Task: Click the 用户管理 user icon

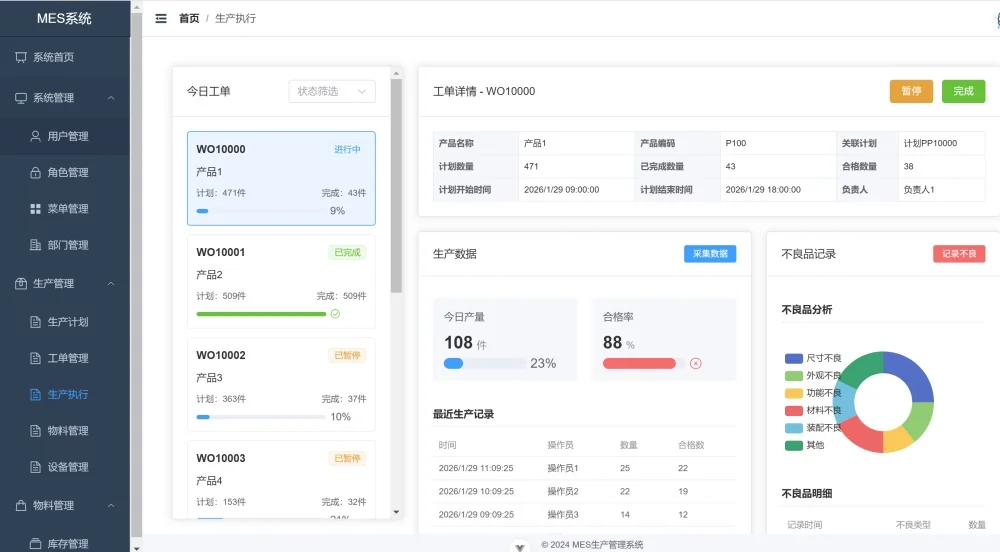Action: [36, 136]
